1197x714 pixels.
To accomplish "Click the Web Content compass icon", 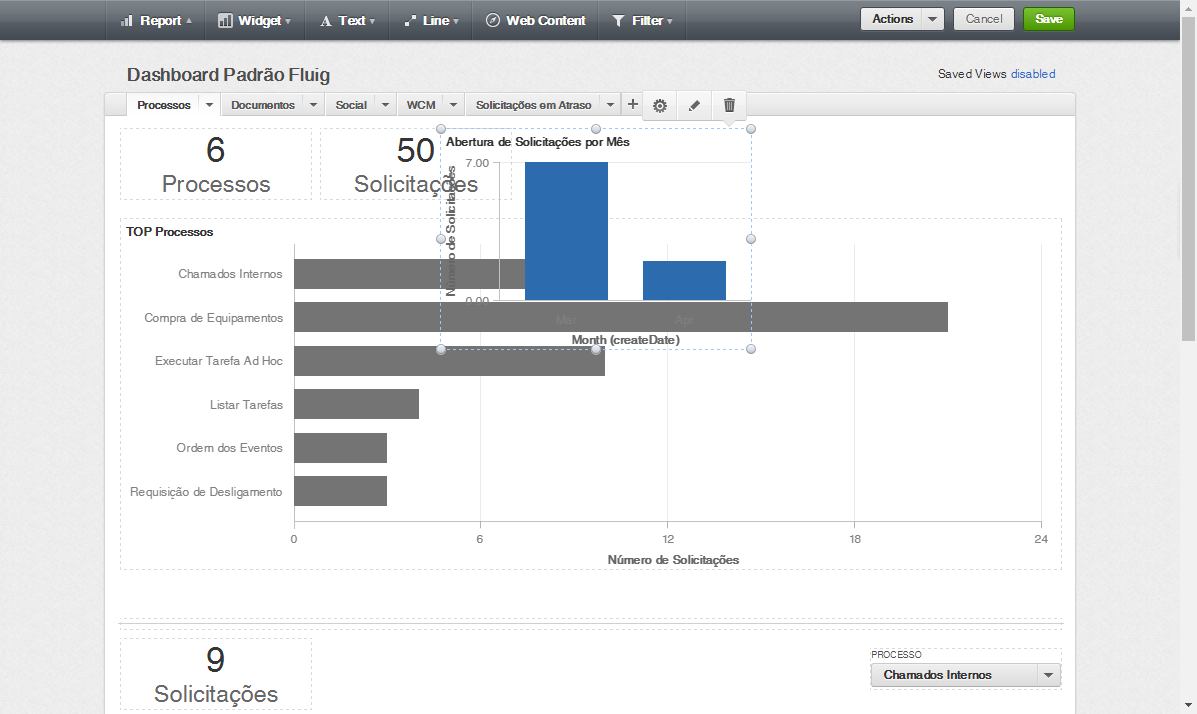I will point(493,20).
